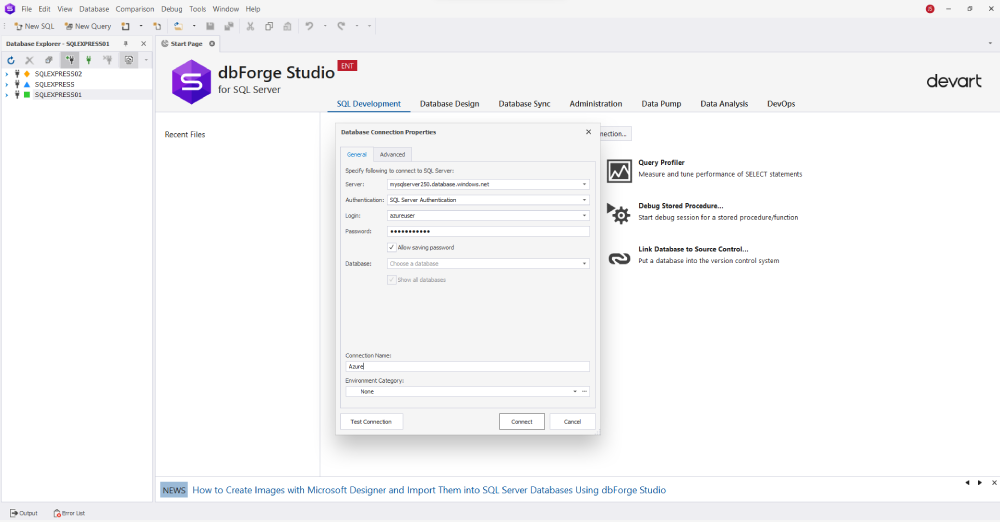Image resolution: width=1000 pixels, height=522 pixels.
Task: Expand the SQLEXPRESS01 connection node
Action: tap(7, 94)
